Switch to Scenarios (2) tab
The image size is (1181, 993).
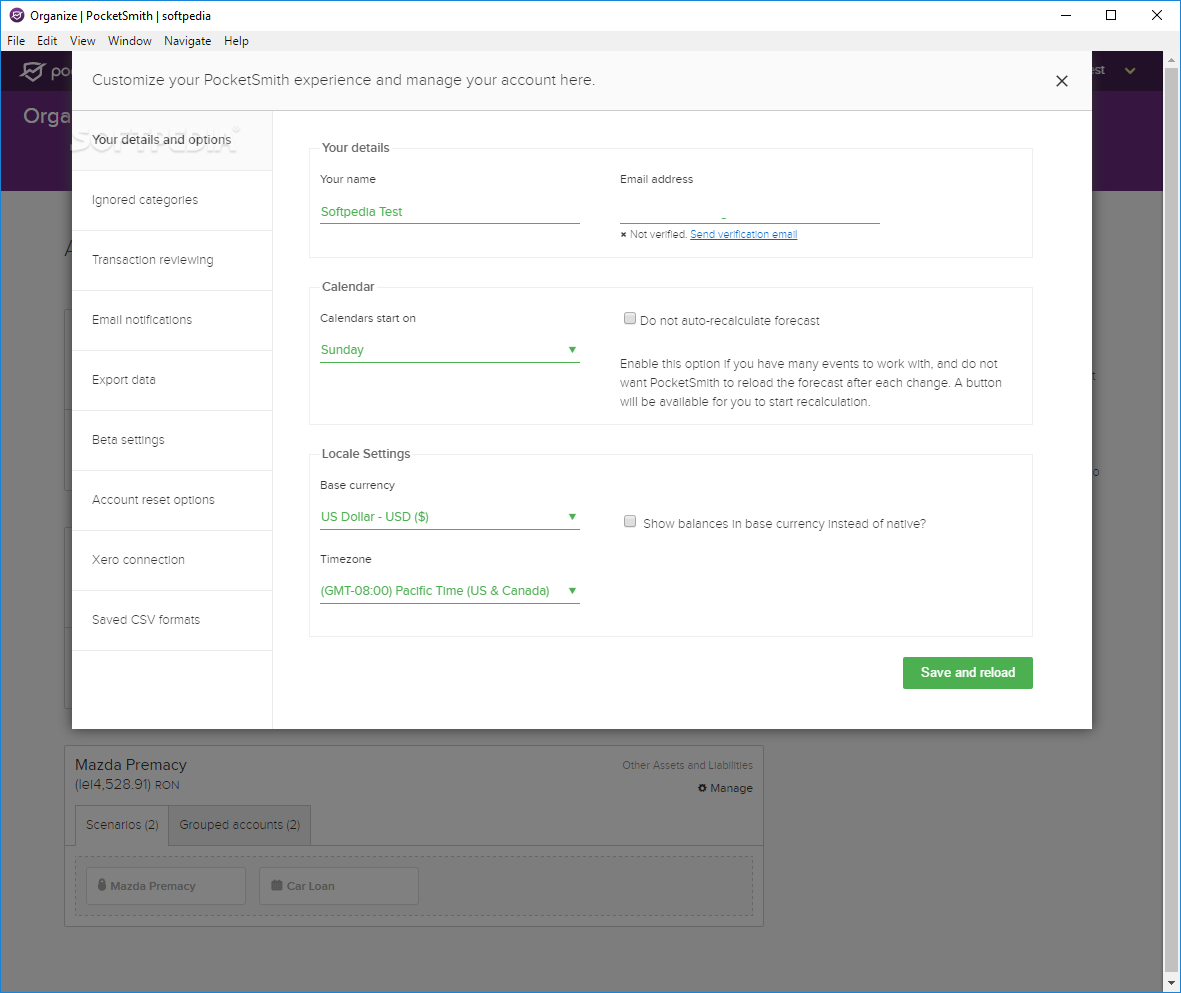pyautogui.click(x=122, y=825)
